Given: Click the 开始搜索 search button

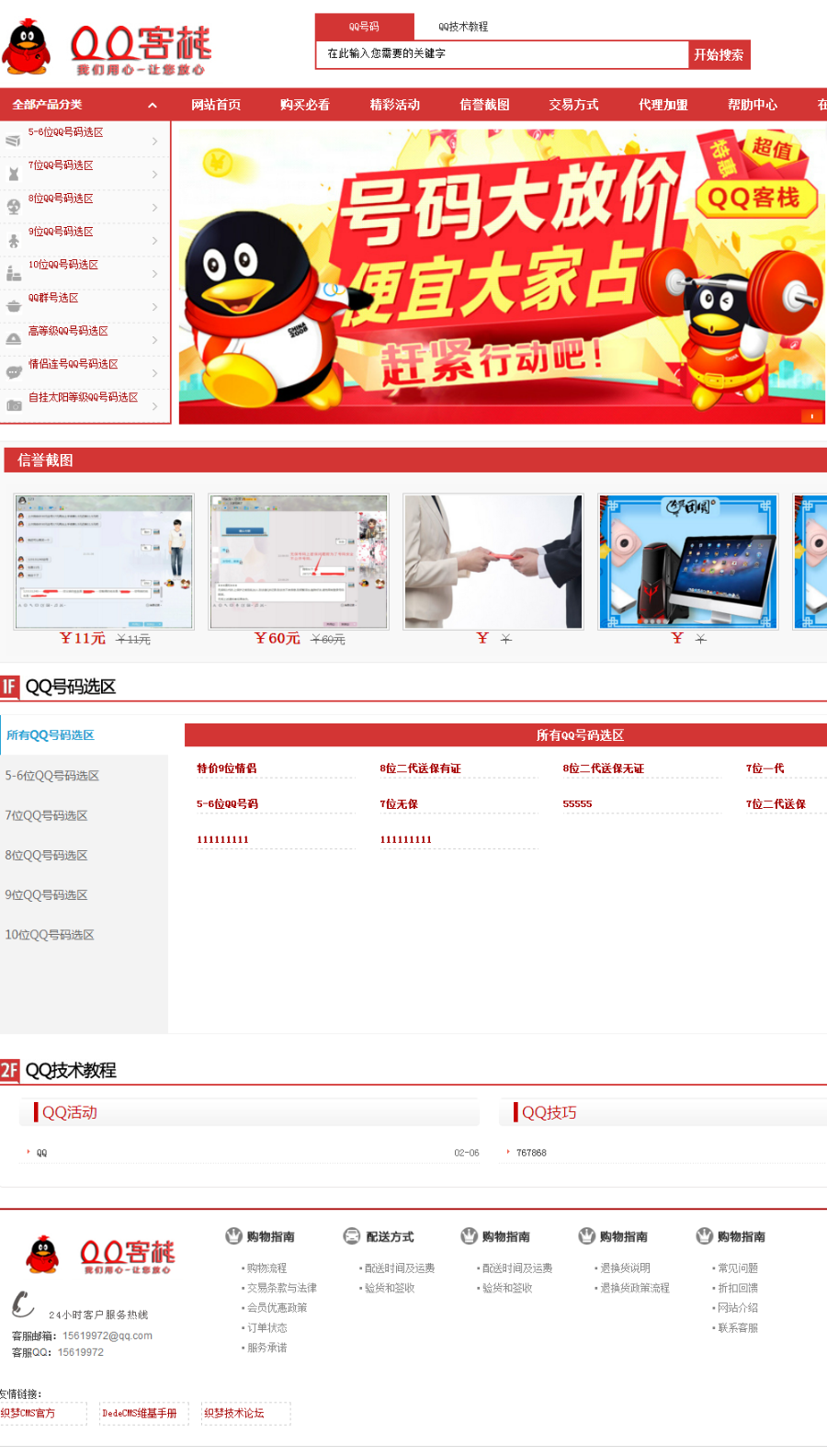Looking at the screenshot, I should pos(719,54).
